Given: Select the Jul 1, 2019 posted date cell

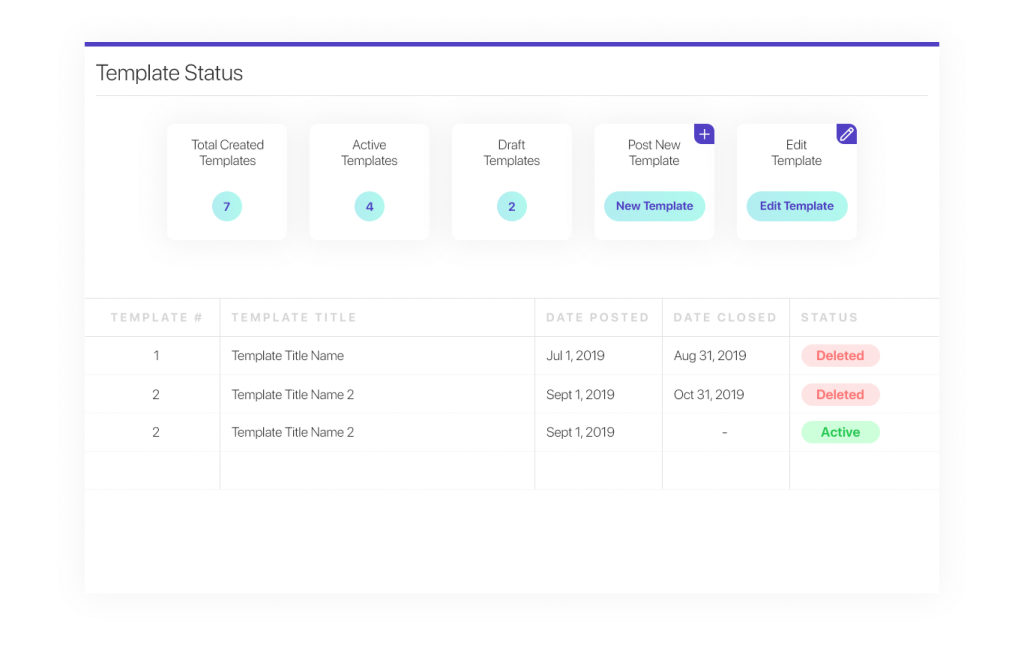Looking at the screenshot, I should [575, 356].
